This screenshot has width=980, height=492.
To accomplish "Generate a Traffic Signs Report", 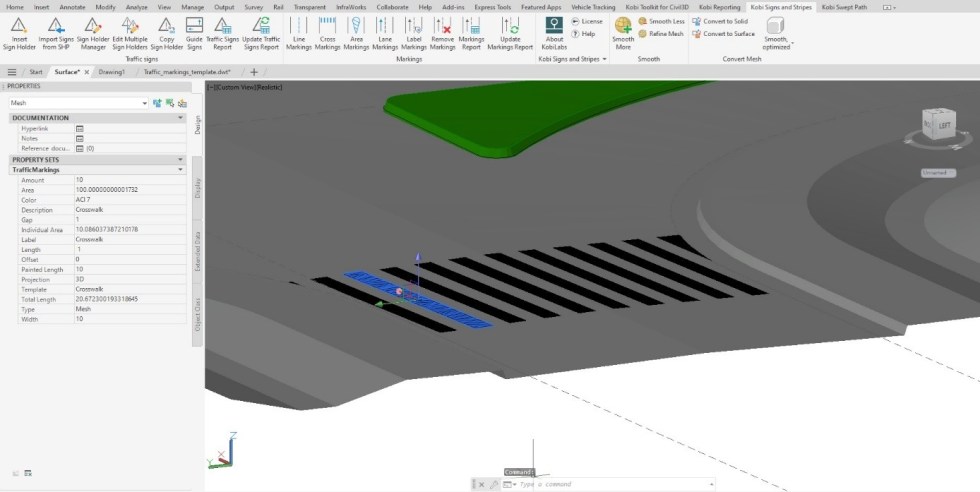I will [222, 34].
